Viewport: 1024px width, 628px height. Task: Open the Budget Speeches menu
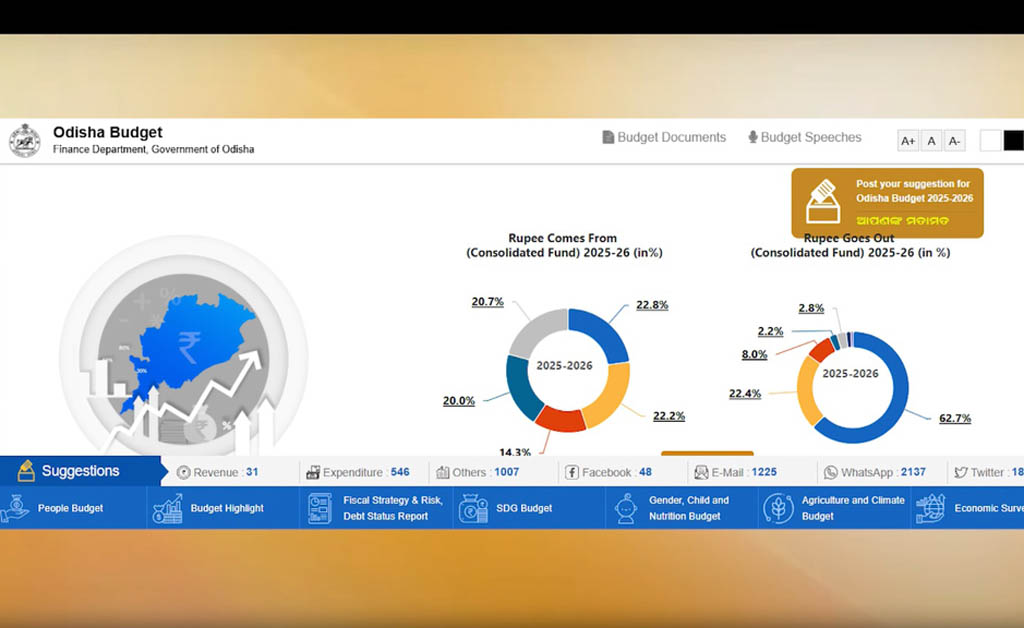click(805, 137)
